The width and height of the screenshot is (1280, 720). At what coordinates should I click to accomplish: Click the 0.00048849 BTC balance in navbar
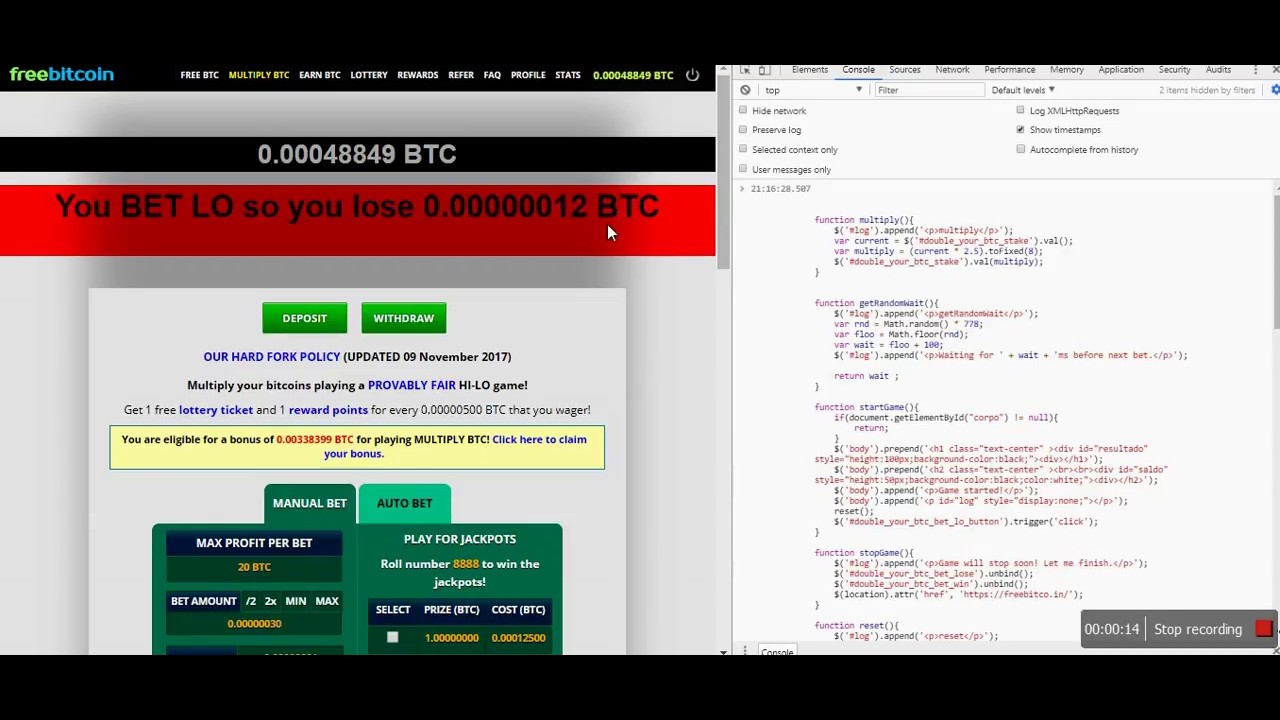[x=633, y=75]
